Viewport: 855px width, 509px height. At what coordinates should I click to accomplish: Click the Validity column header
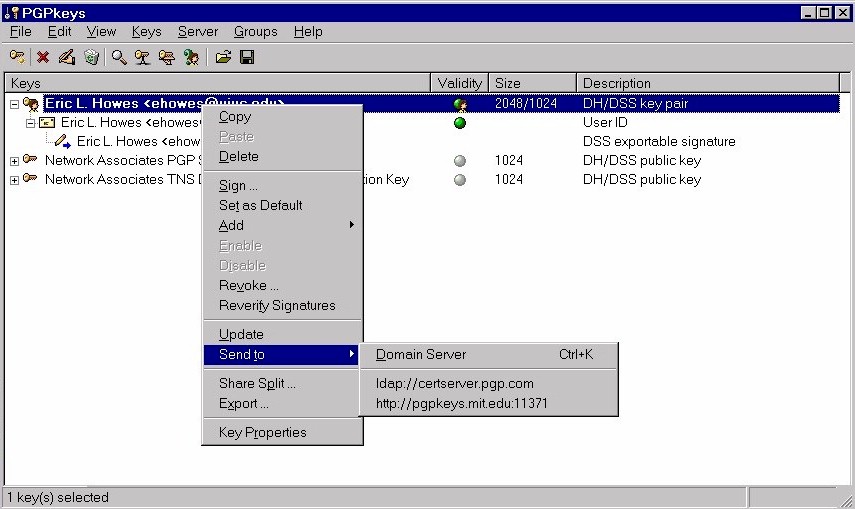[x=460, y=83]
